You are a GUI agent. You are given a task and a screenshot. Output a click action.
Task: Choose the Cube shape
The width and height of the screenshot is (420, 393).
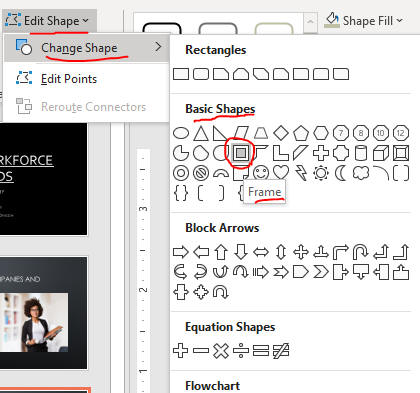(x=381, y=153)
